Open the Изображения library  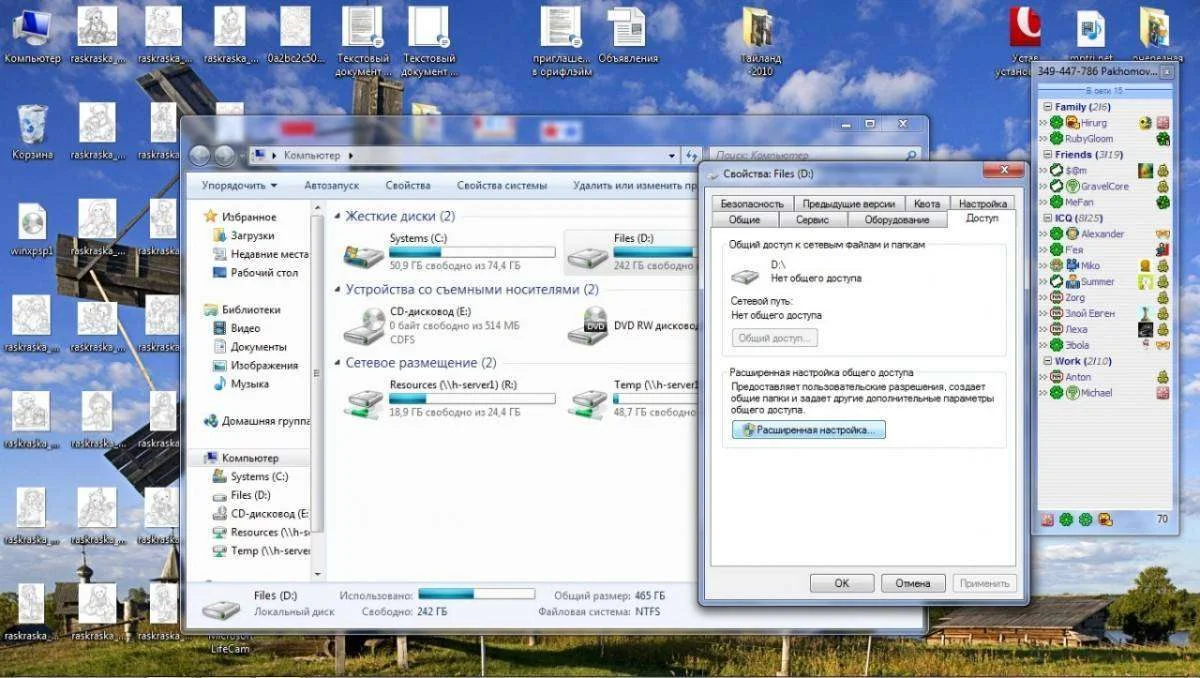(255, 365)
